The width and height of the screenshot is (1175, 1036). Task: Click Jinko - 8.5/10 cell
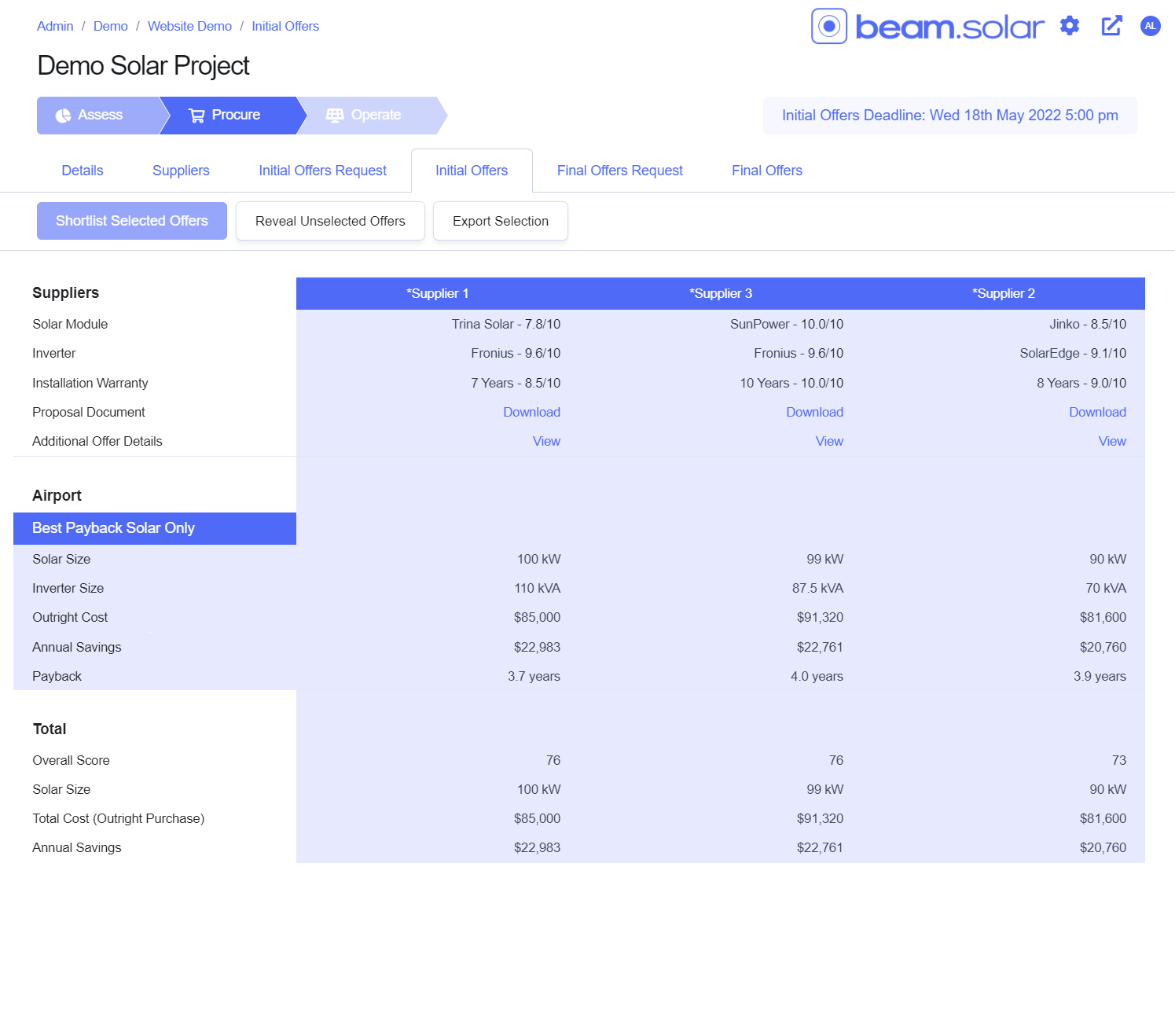pos(1088,324)
